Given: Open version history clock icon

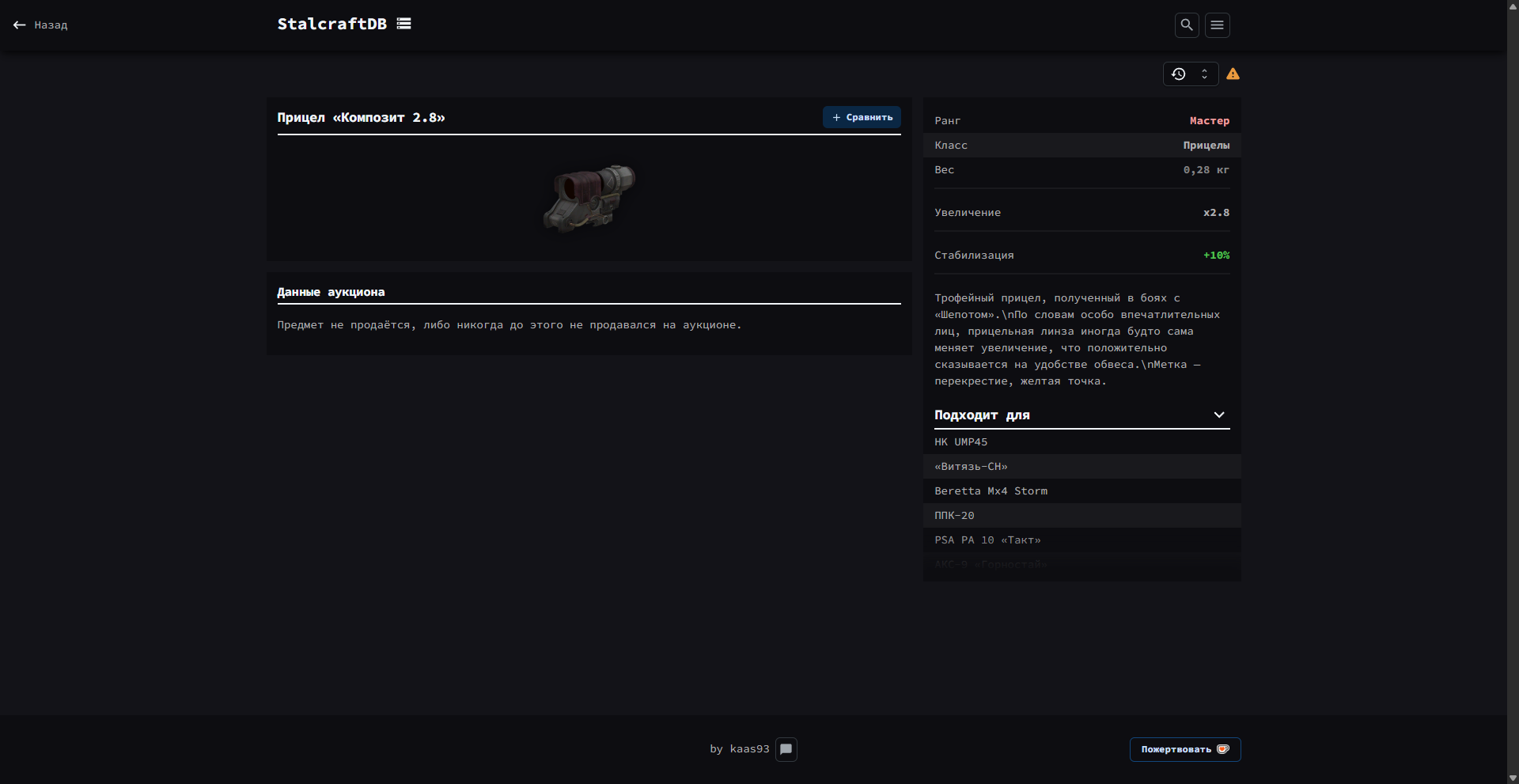Looking at the screenshot, I should (x=1178, y=74).
